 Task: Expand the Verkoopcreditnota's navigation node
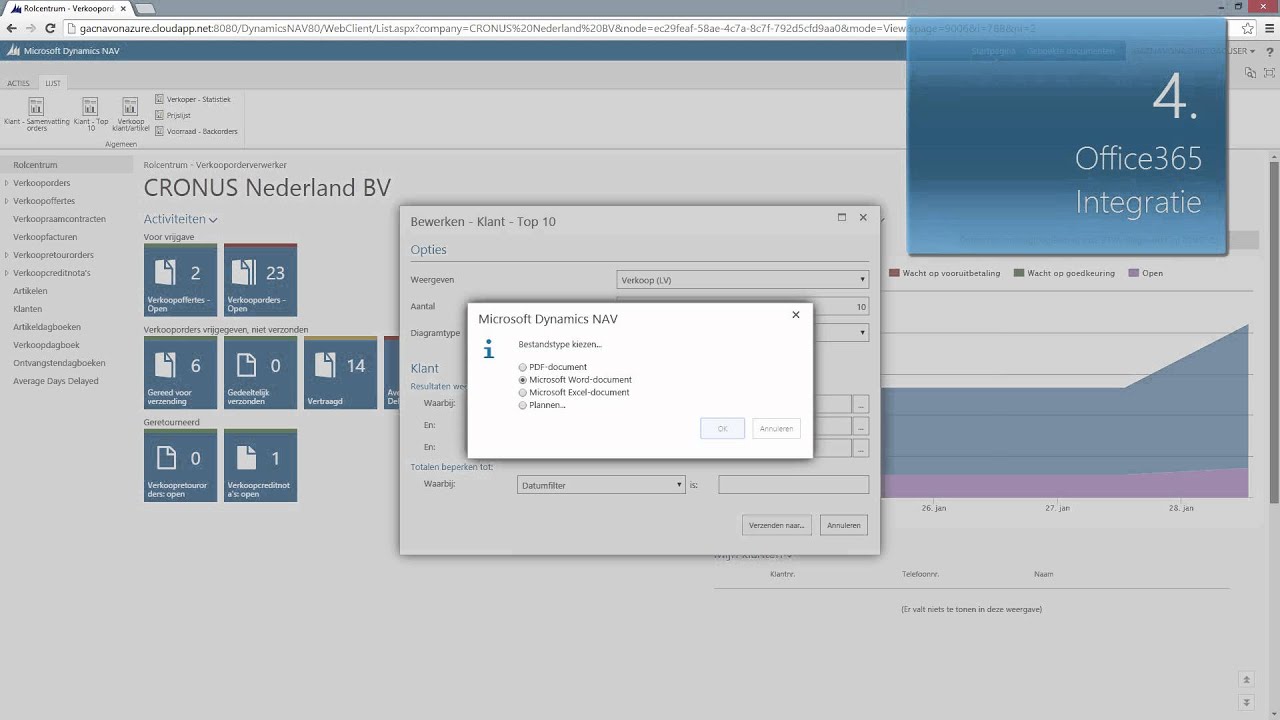(6, 273)
